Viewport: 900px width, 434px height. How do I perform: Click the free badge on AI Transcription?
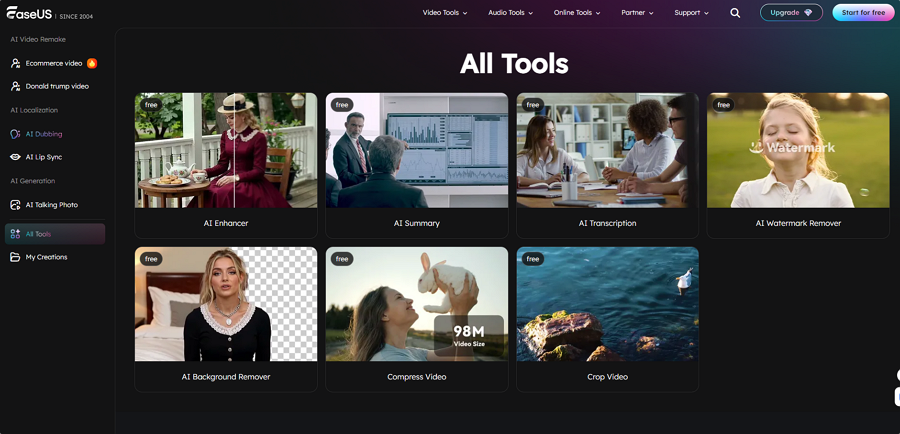click(x=533, y=105)
